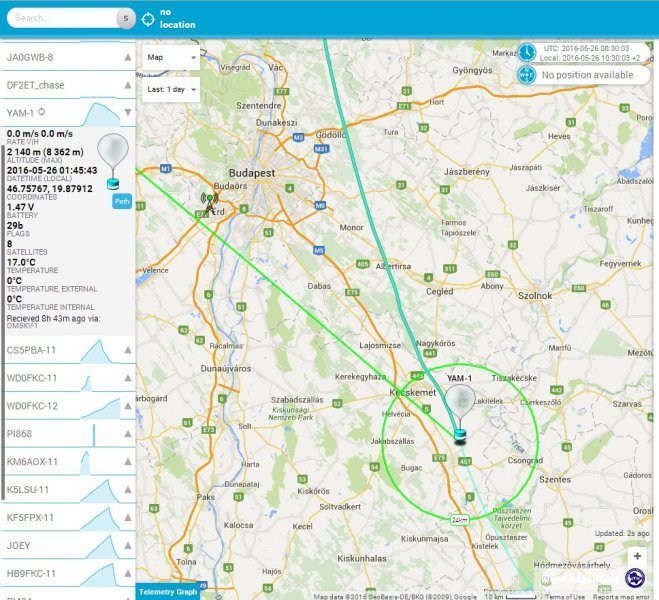Select the YAM-1 list title
This screenshot has height=600, width=659.
(20, 113)
